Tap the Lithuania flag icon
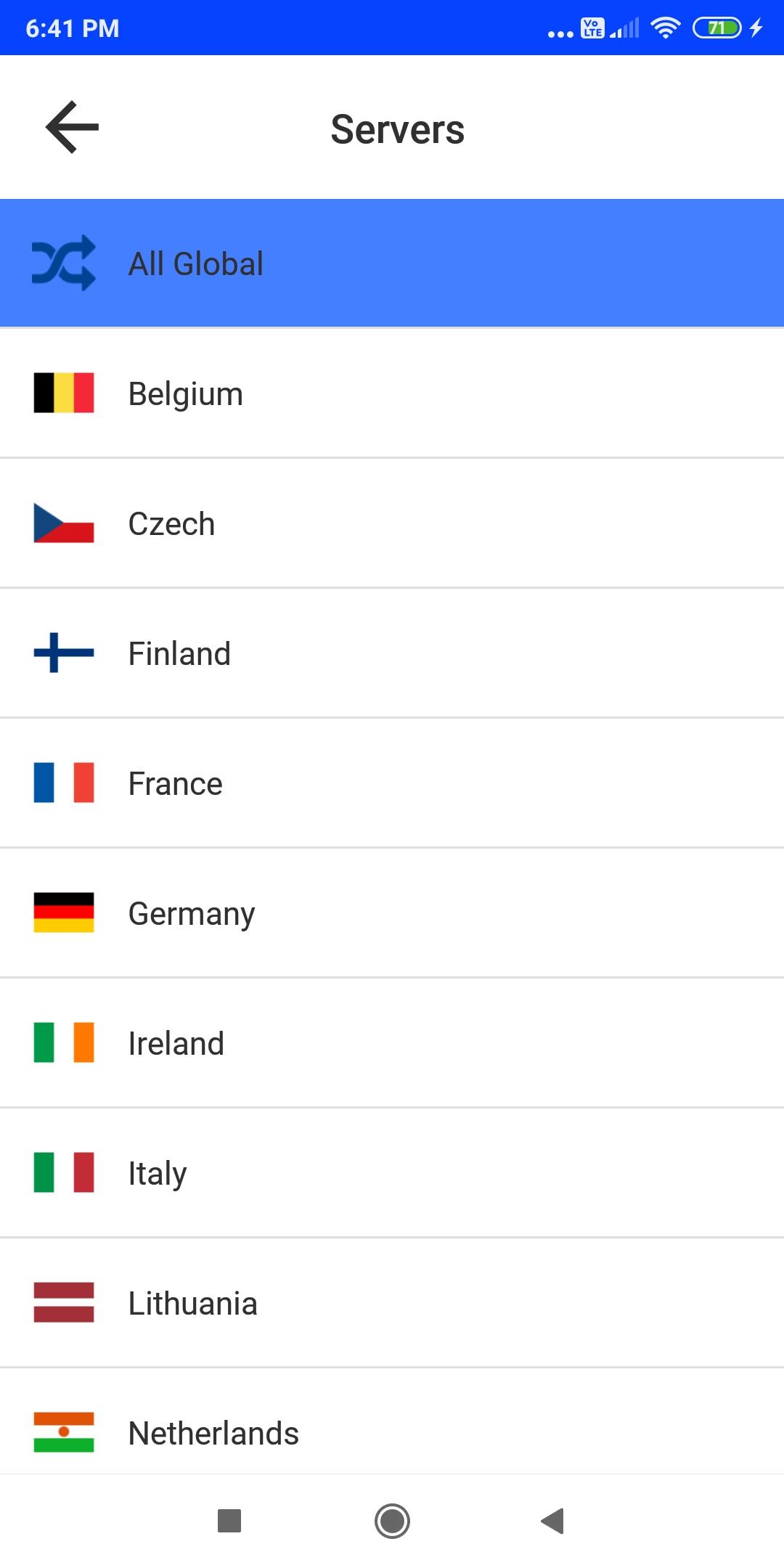Screen dimensions: 784x1568 click(x=64, y=1302)
